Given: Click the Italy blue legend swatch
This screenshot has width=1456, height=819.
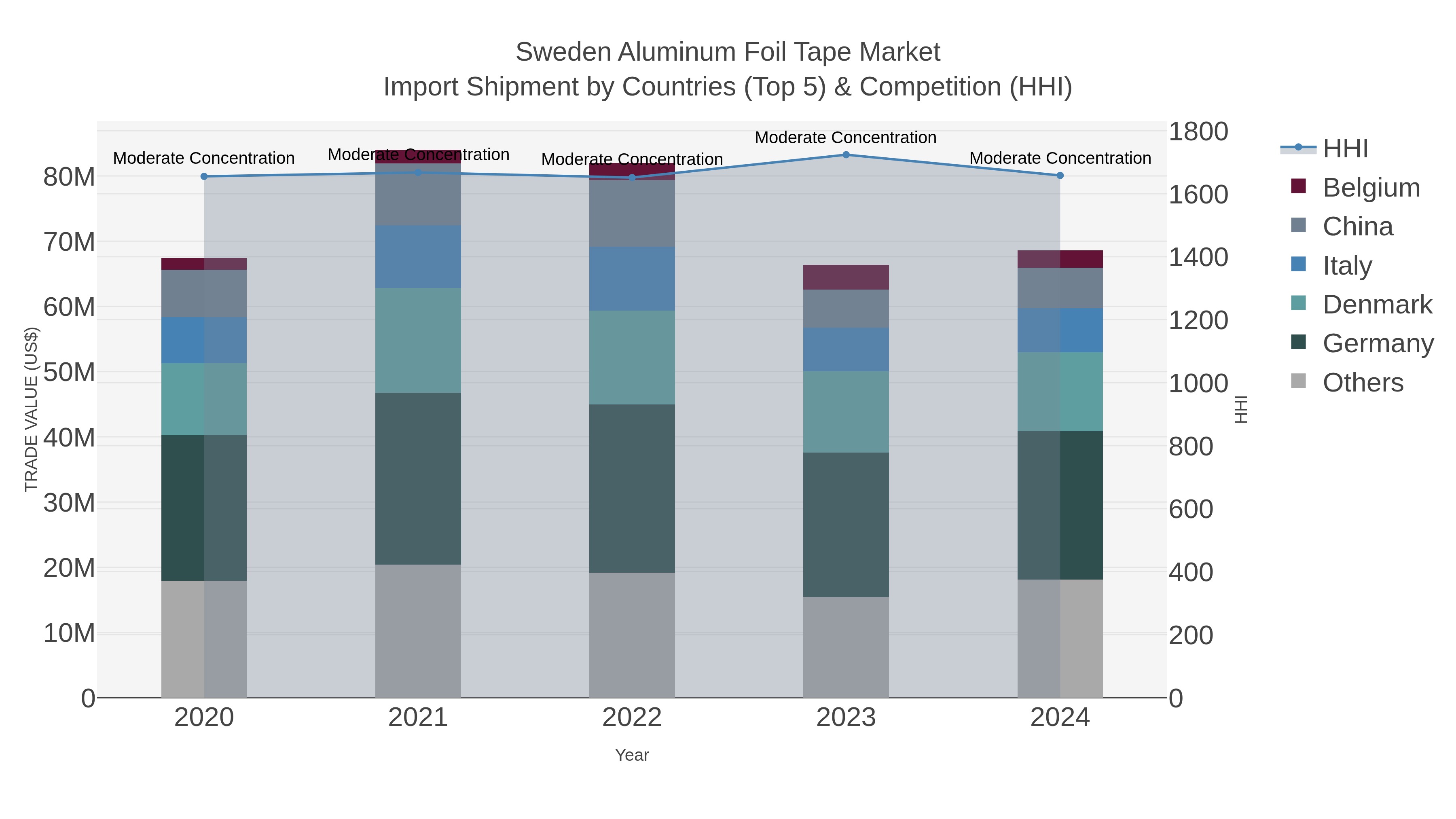Looking at the screenshot, I should tap(1299, 264).
